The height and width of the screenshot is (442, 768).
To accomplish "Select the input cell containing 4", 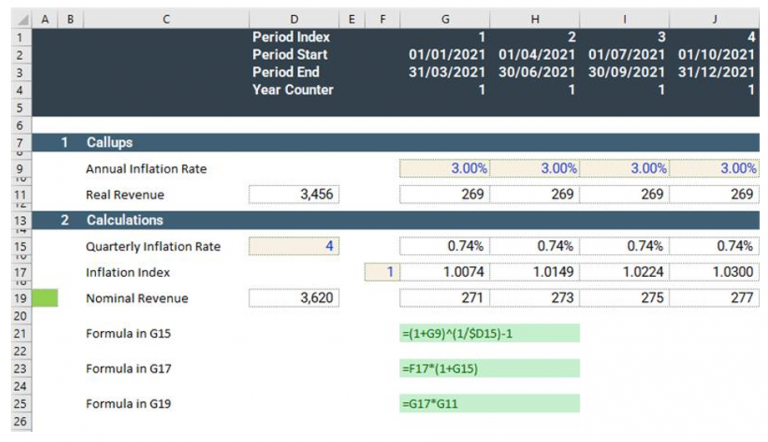I will point(294,246).
